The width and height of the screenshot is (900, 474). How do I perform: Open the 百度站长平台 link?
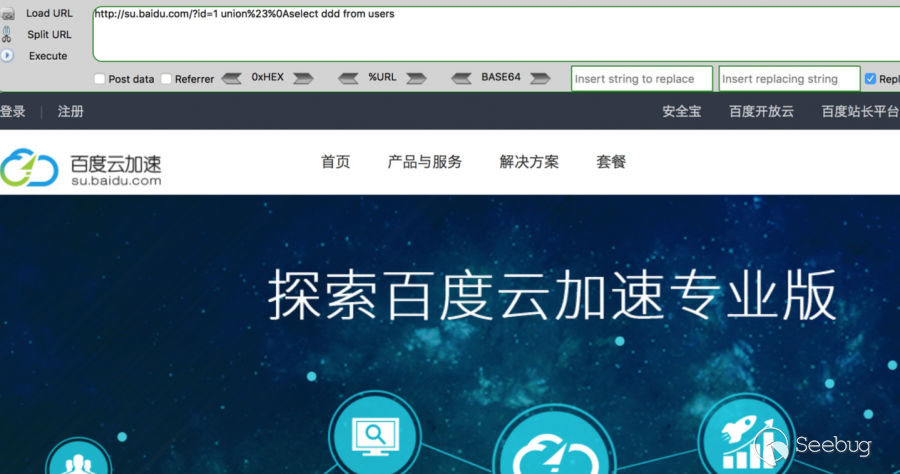coord(860,111)
